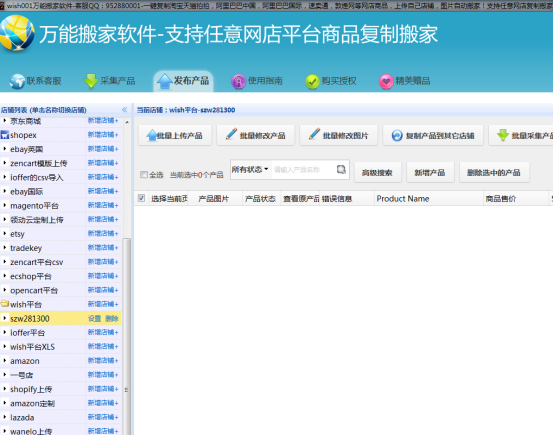Tick the 全选 select-all checkbox
This screenshot has height=435, width=554.
(x=143, y=175)
